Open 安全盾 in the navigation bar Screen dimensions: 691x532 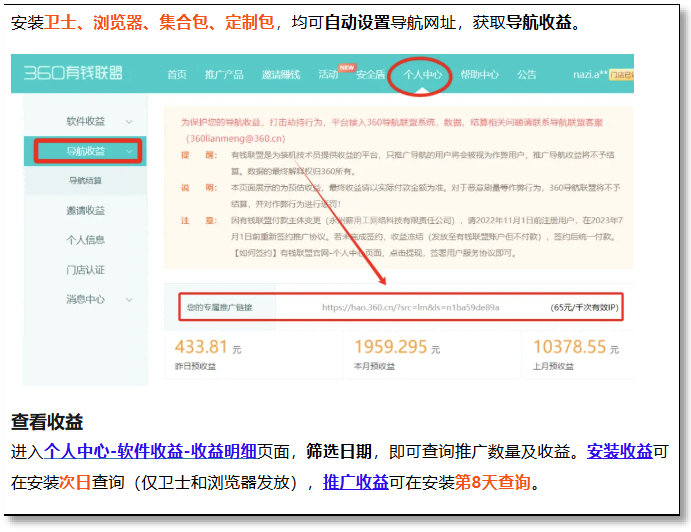pos(371,74)
